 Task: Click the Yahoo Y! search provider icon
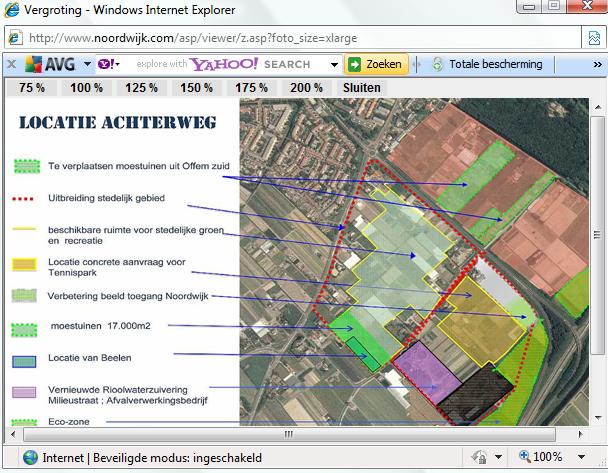click(104, 64)
